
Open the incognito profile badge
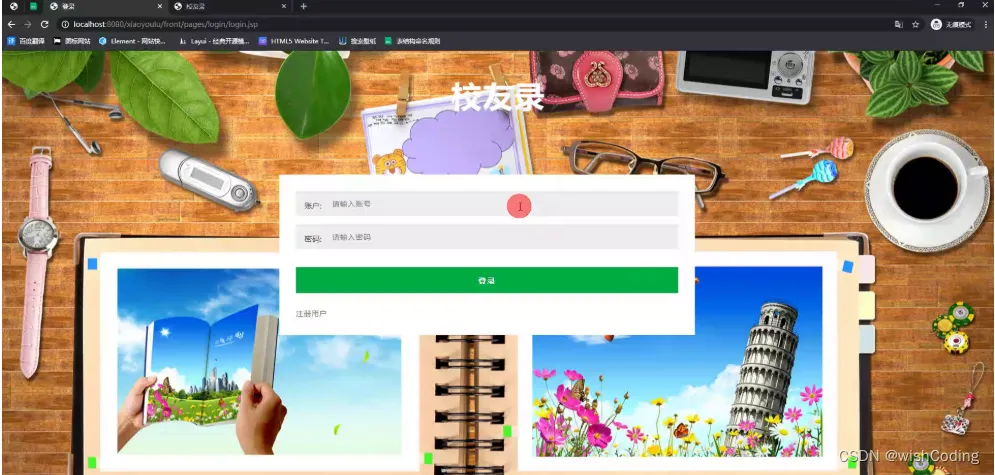tap(951, 25)
